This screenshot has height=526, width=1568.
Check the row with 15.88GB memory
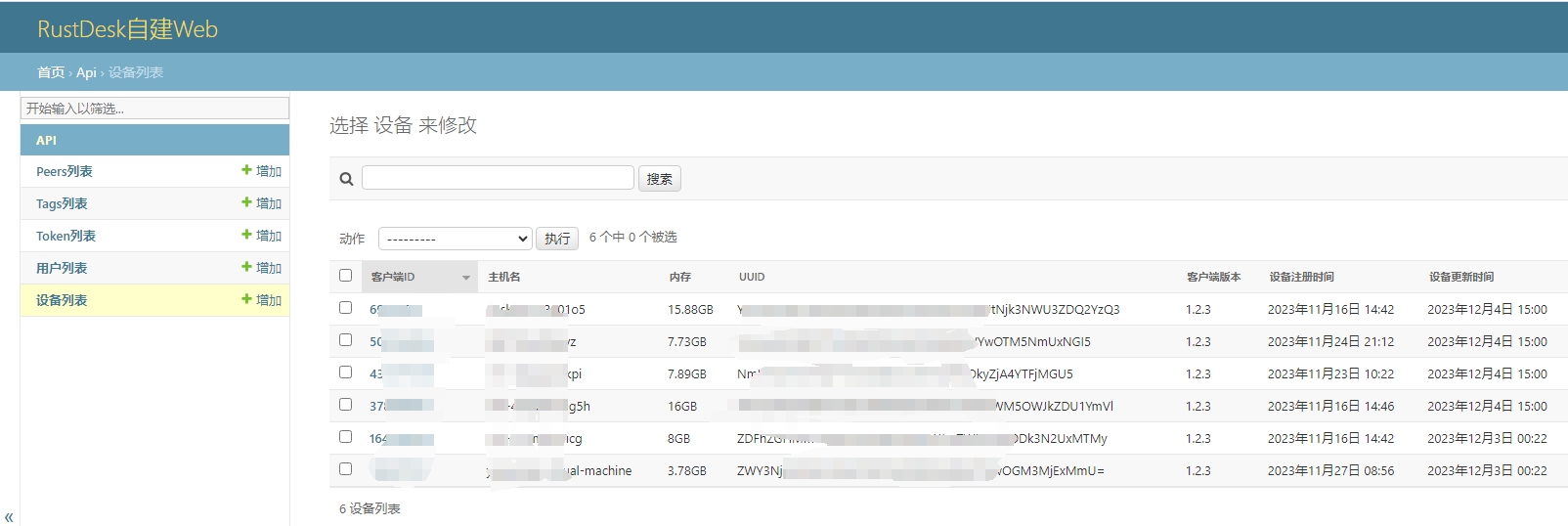345,308
